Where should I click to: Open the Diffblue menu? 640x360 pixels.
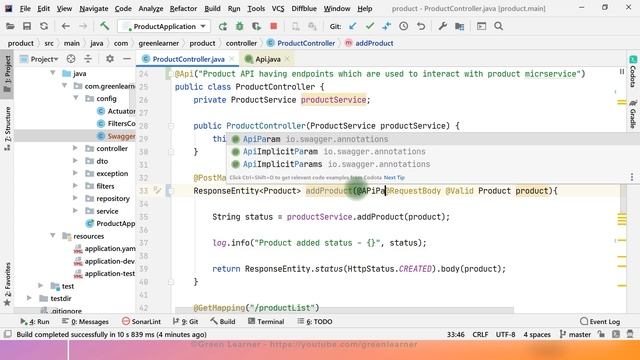pos(304,9)
